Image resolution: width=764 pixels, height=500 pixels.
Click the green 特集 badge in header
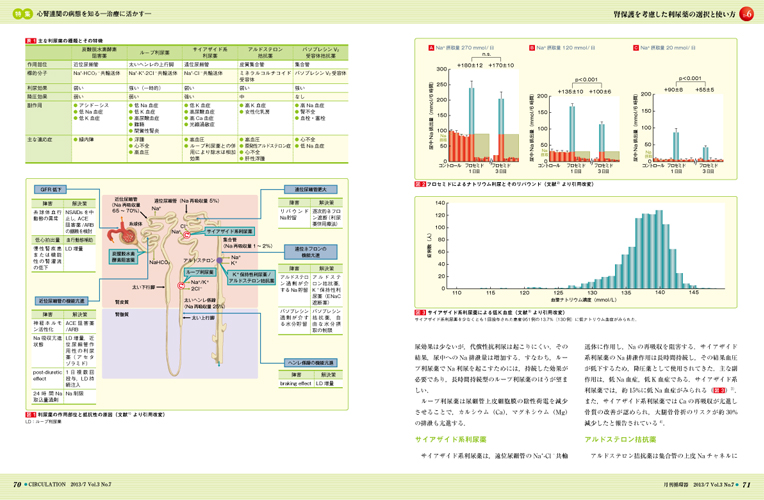(x=22, y=14)
